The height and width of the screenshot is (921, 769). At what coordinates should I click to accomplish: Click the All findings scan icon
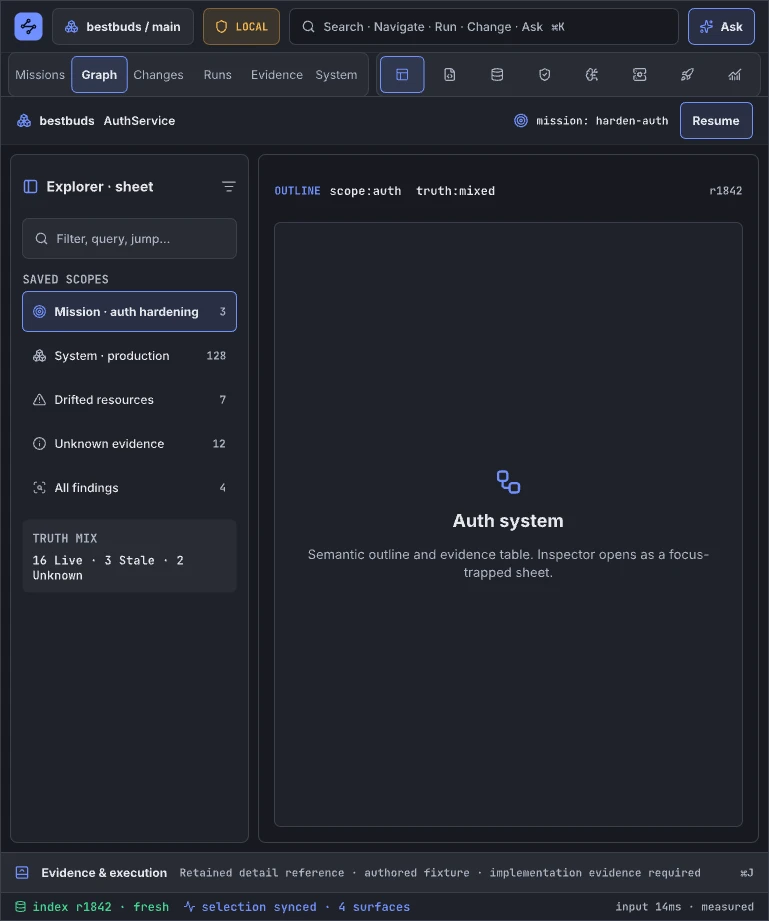click(x=39, y=488)
